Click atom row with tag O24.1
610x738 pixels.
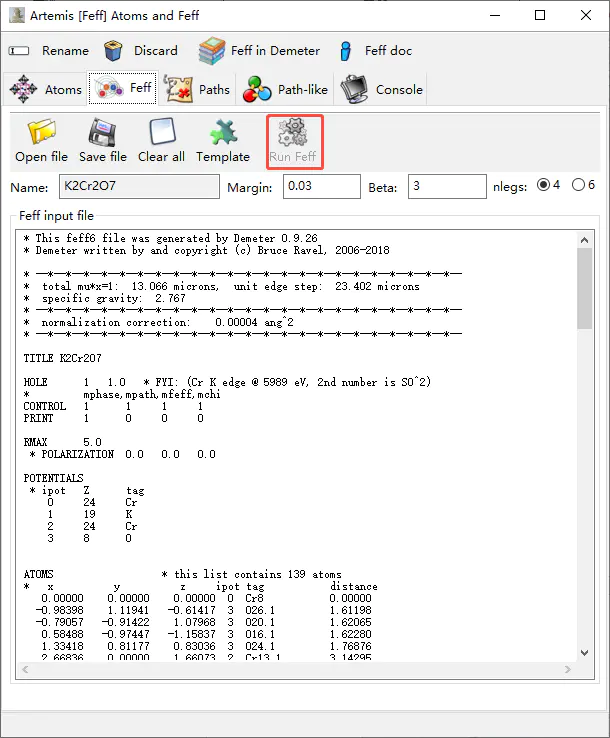click(206, 646)
